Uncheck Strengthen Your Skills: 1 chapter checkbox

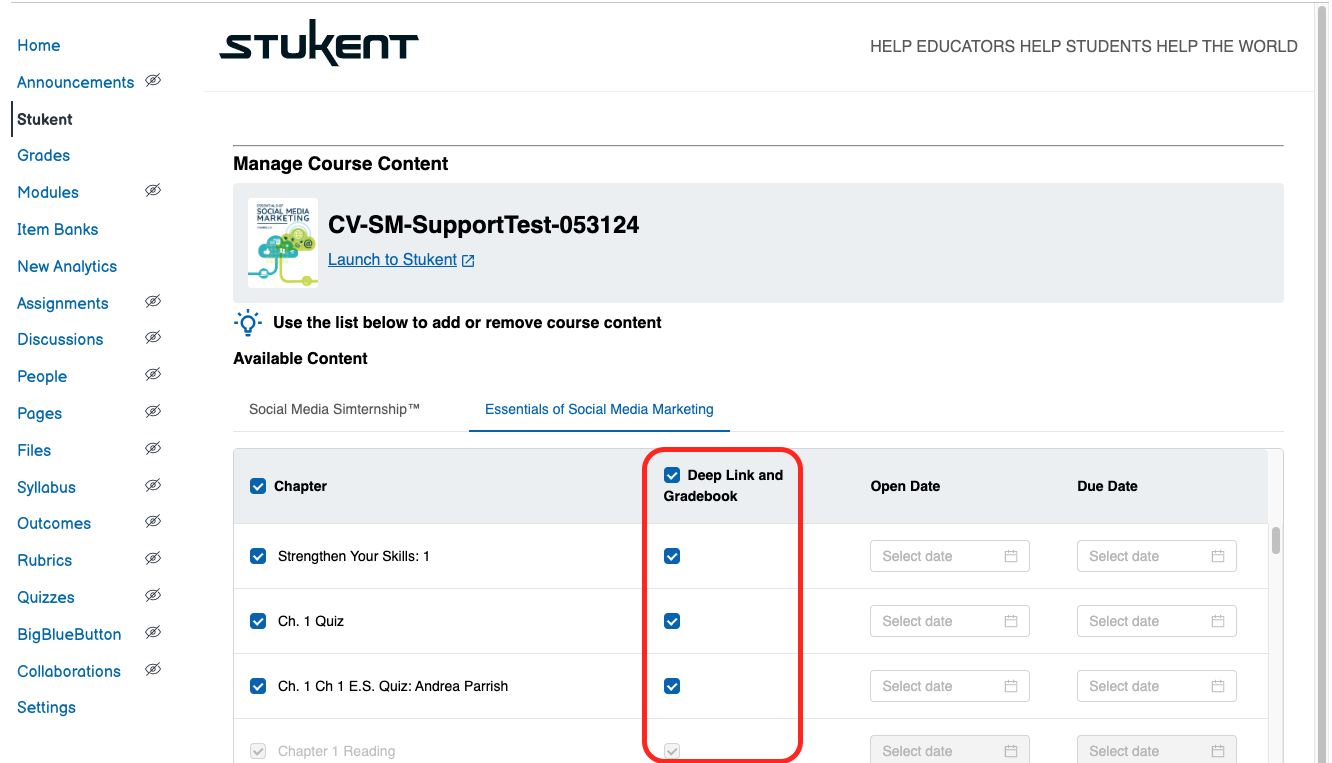pos(258,556)
